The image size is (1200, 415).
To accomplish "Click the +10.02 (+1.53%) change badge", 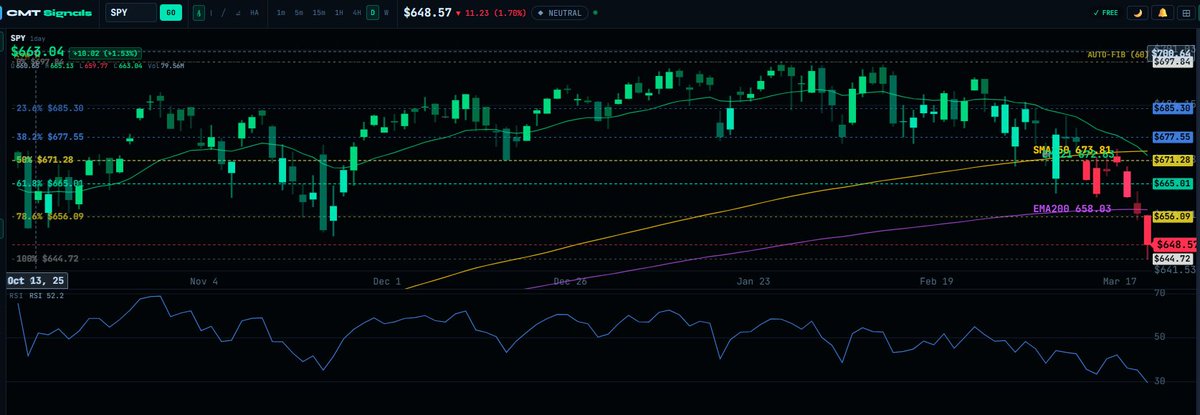I will (x=104, y=51).
